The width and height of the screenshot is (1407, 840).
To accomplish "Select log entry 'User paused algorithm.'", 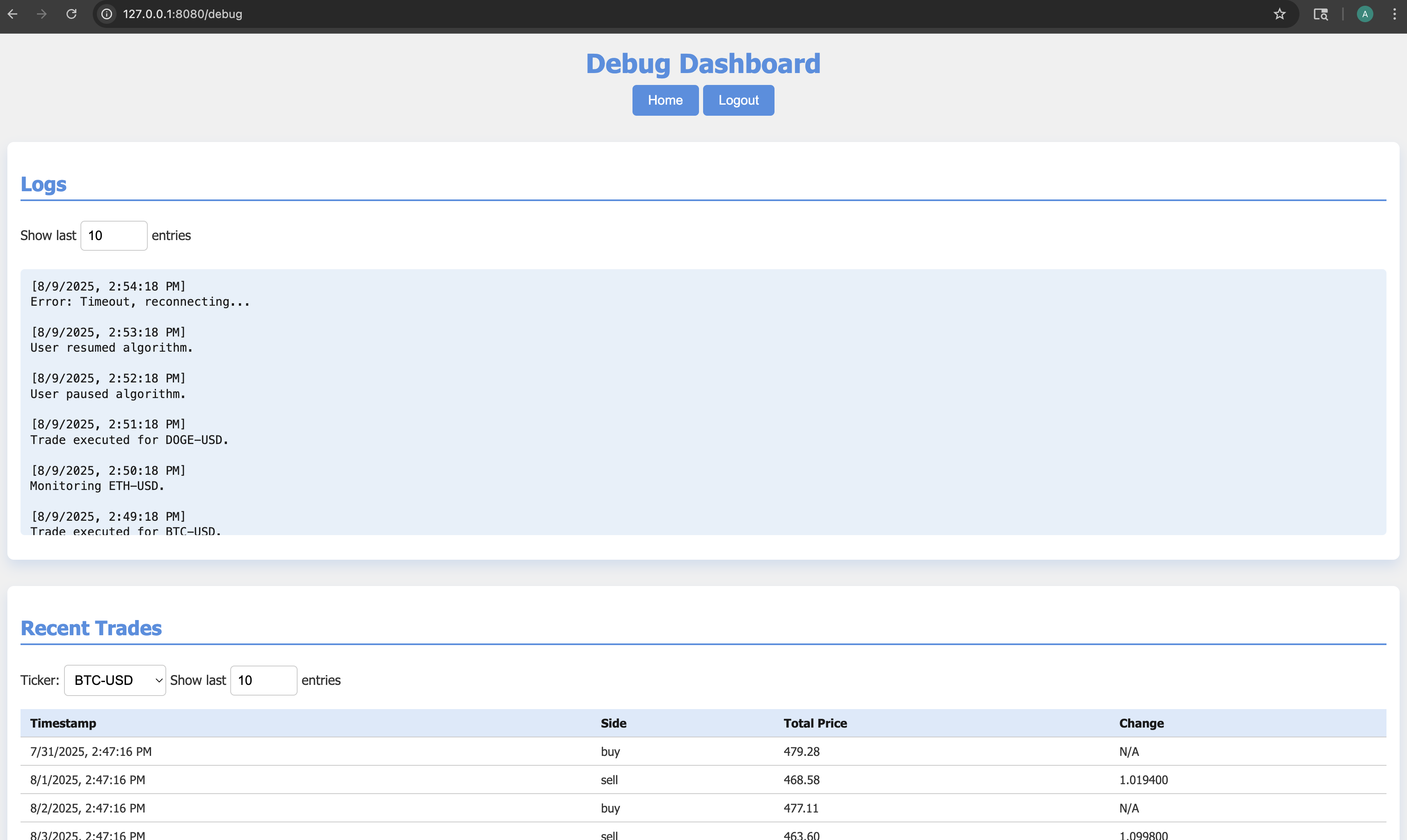I will [108, 394].
